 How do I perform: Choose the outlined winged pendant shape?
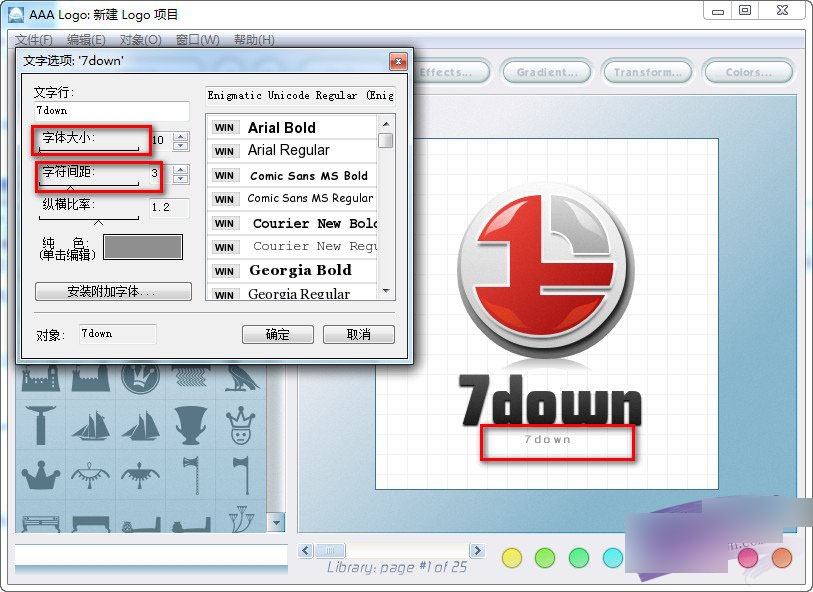[91, 476]
